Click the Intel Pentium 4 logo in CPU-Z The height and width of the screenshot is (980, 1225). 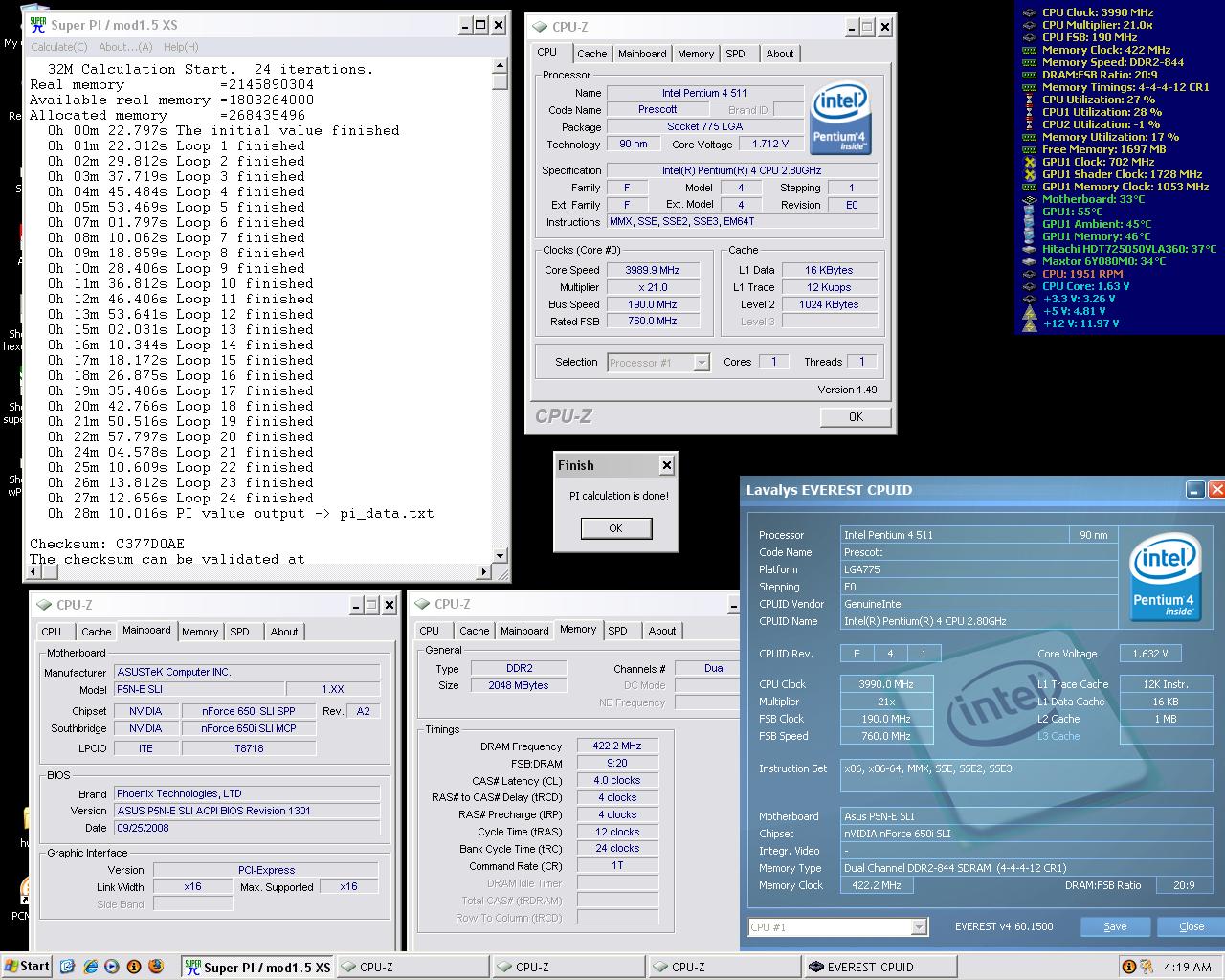tap(839, 119)
